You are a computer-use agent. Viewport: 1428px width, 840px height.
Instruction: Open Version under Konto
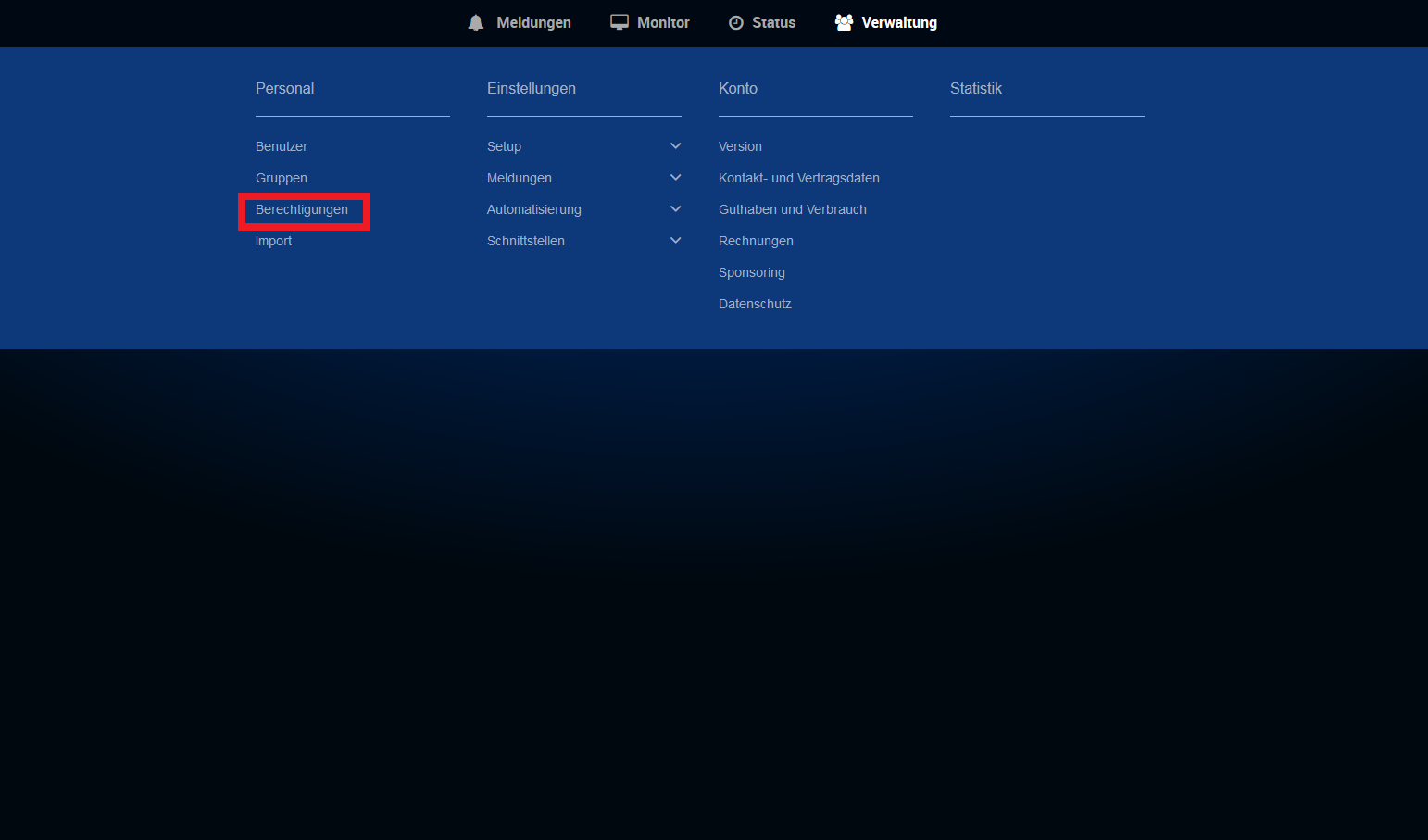pyautogui.click(x=740, y=146)
